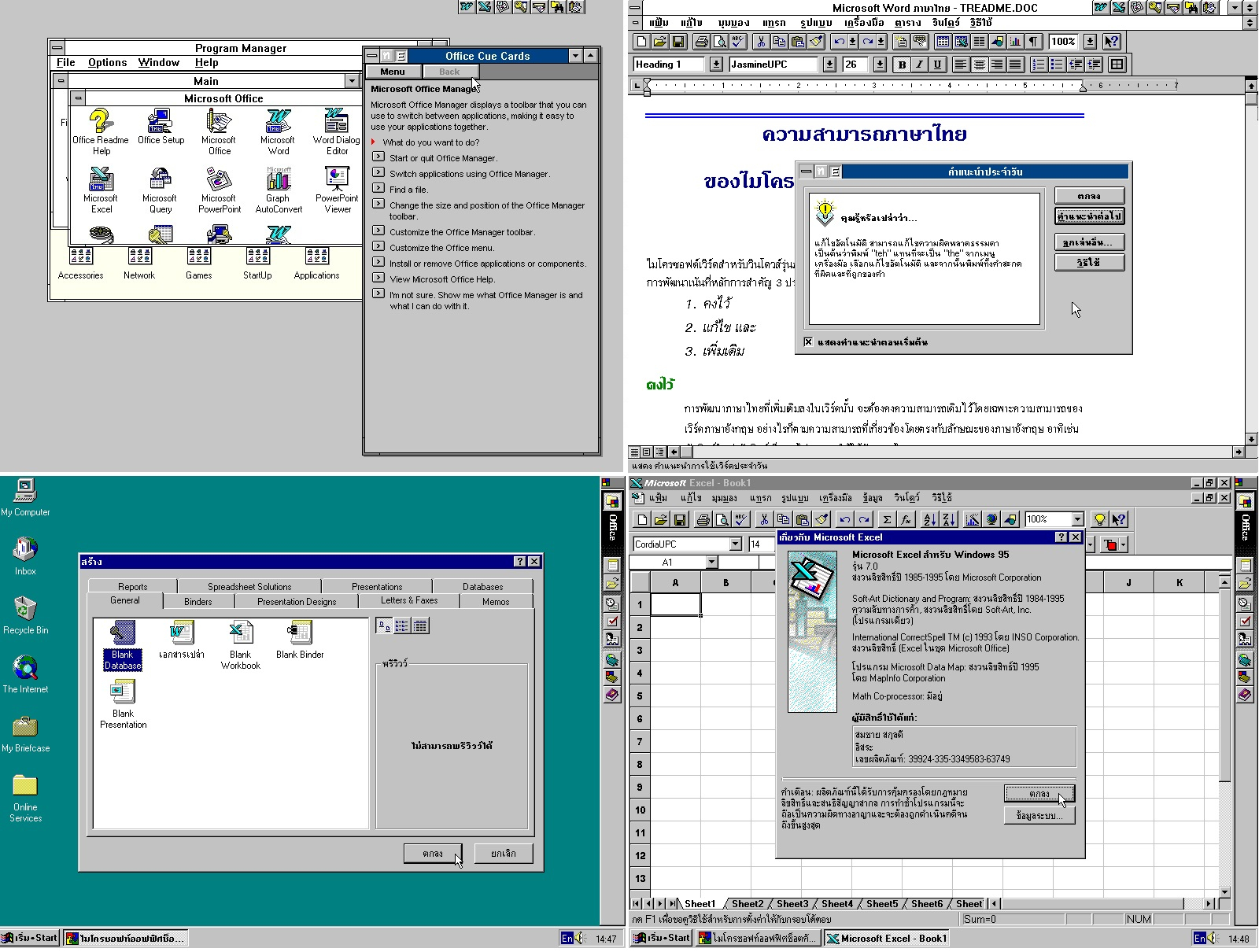The image size is (1259, 952).
Task: Select Blank Workbook template icon
Action: tap(240, 645)
